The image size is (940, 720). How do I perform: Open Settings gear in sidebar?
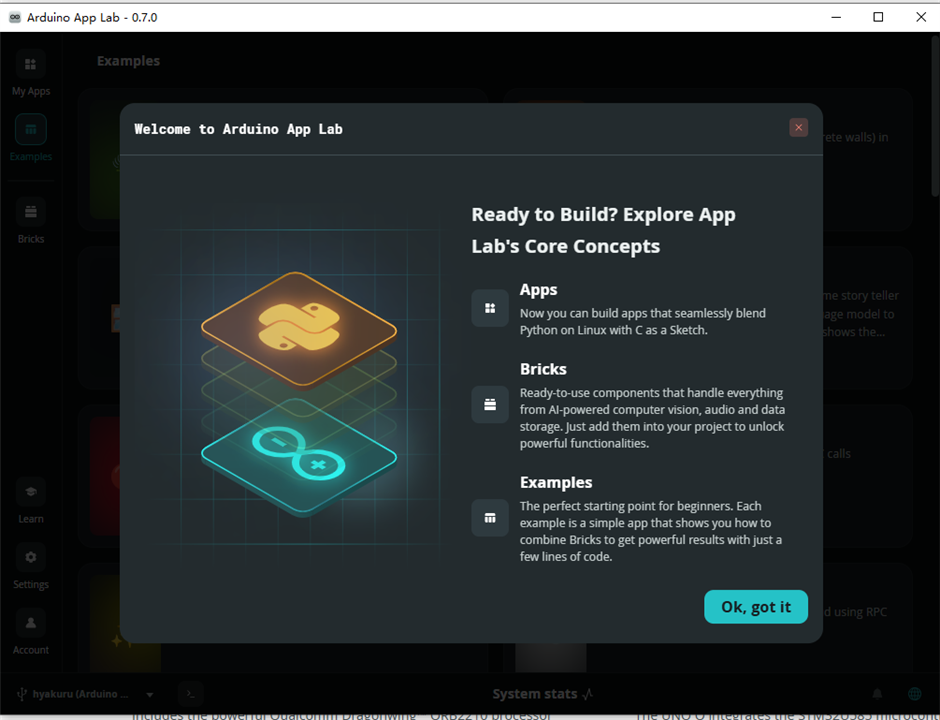pos(31,558)
